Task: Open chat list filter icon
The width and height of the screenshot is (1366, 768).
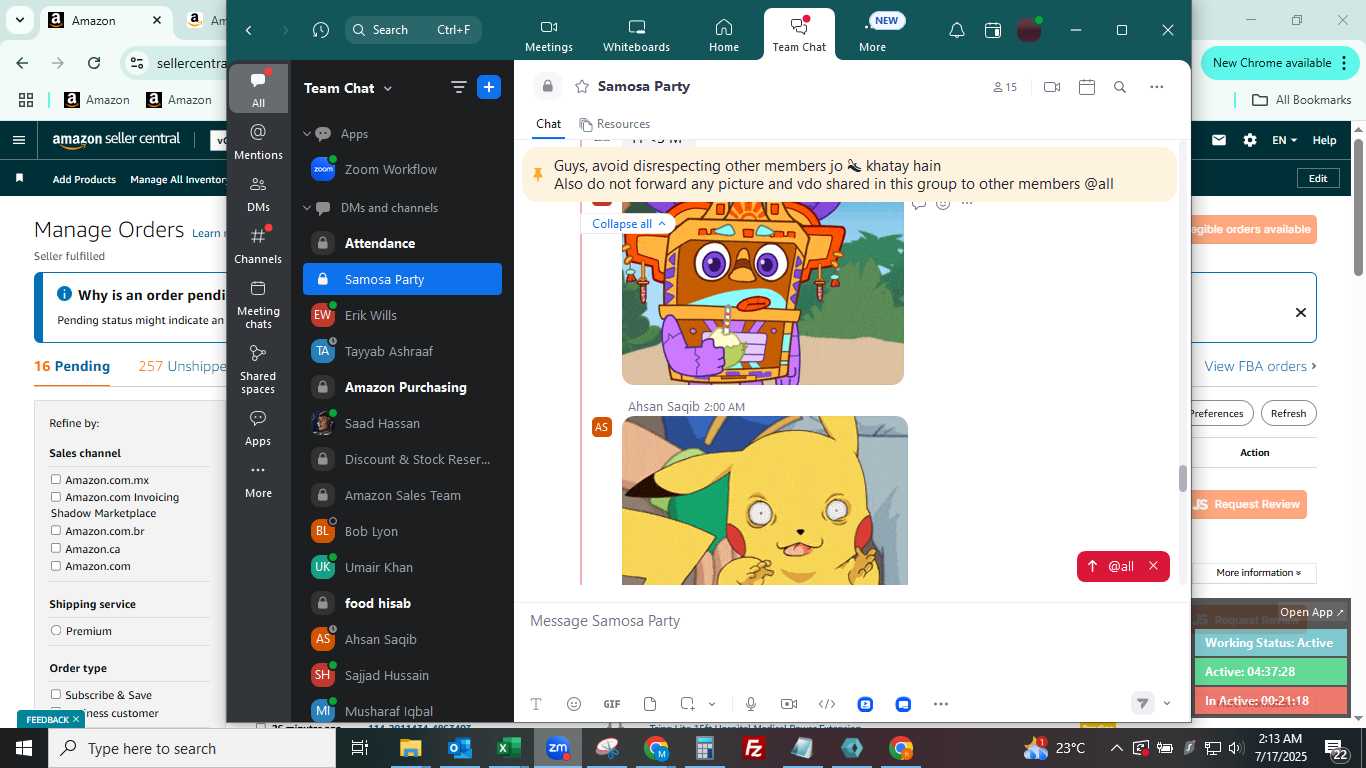Action: (459, 87)
